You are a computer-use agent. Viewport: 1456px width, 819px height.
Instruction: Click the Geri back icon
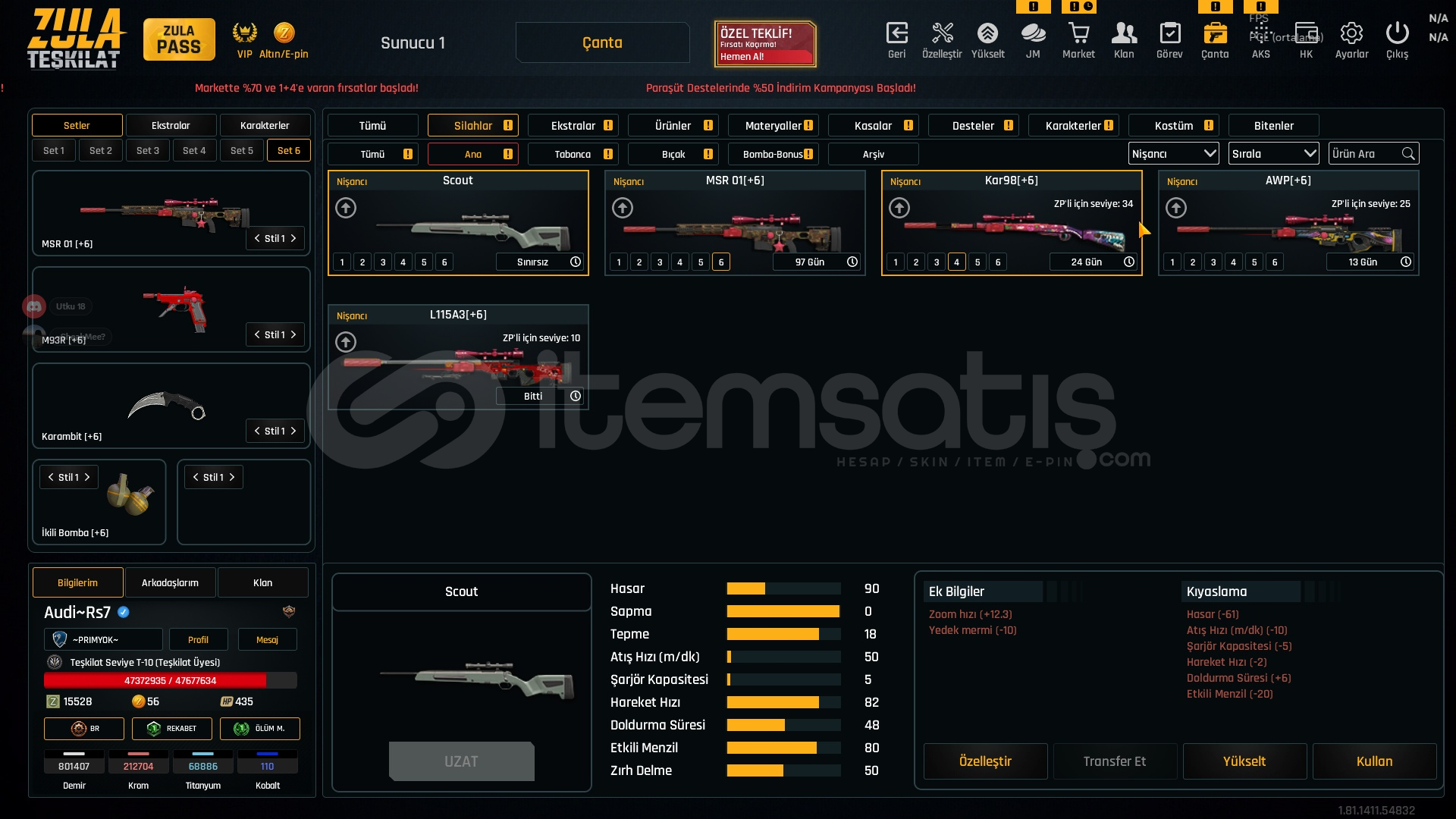pyautogui.click(x=896, y=34)
